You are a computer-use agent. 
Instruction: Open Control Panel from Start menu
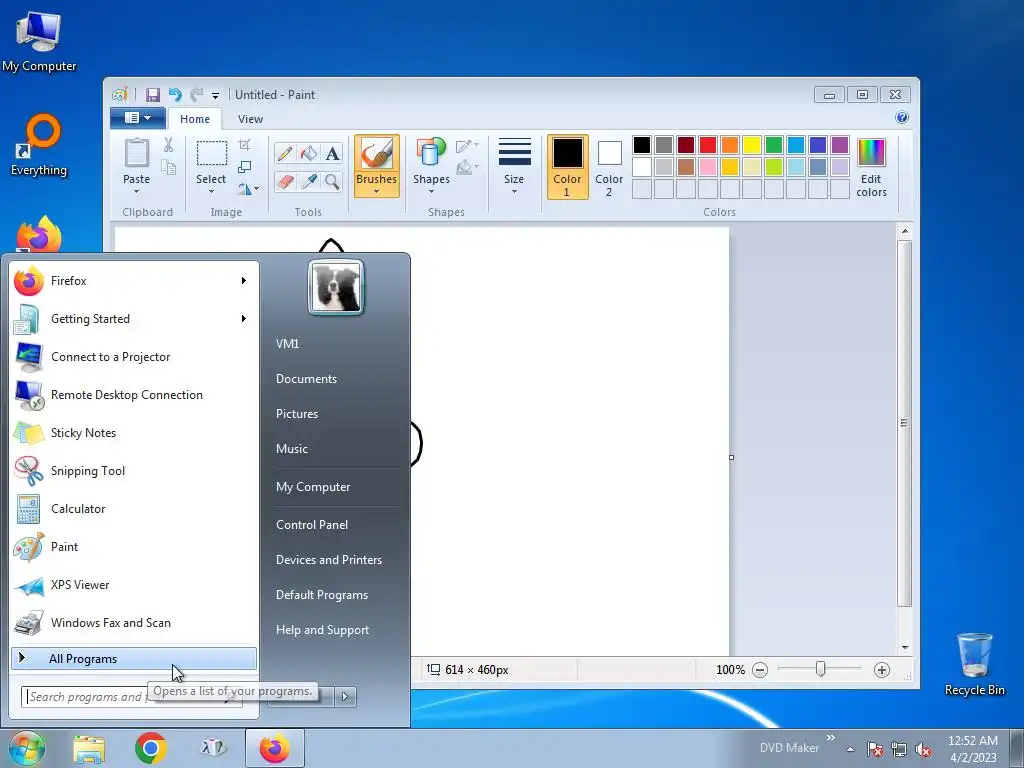312,525
